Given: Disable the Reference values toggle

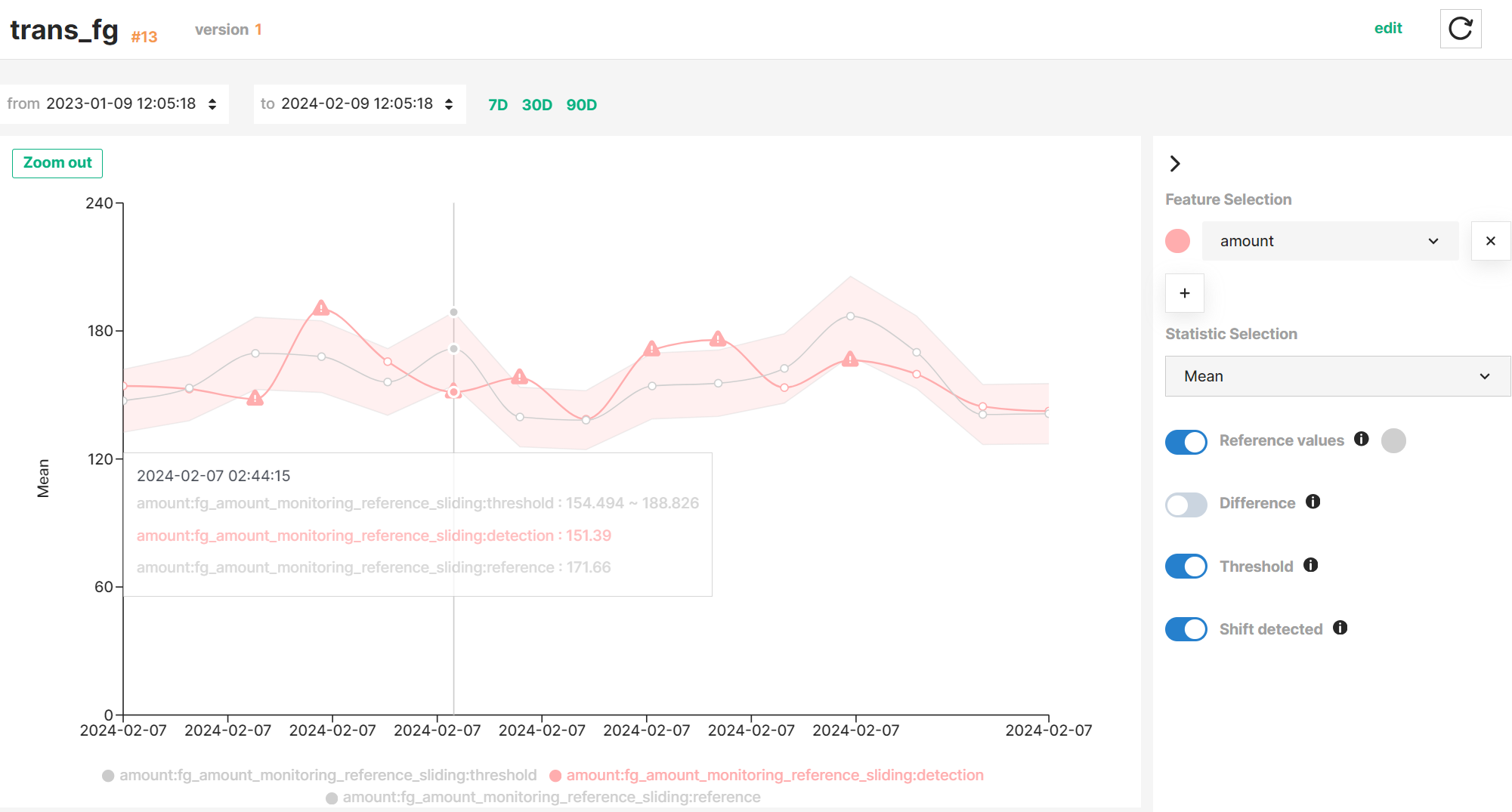Looking at the screenshot, I should tap(1186, 442).
